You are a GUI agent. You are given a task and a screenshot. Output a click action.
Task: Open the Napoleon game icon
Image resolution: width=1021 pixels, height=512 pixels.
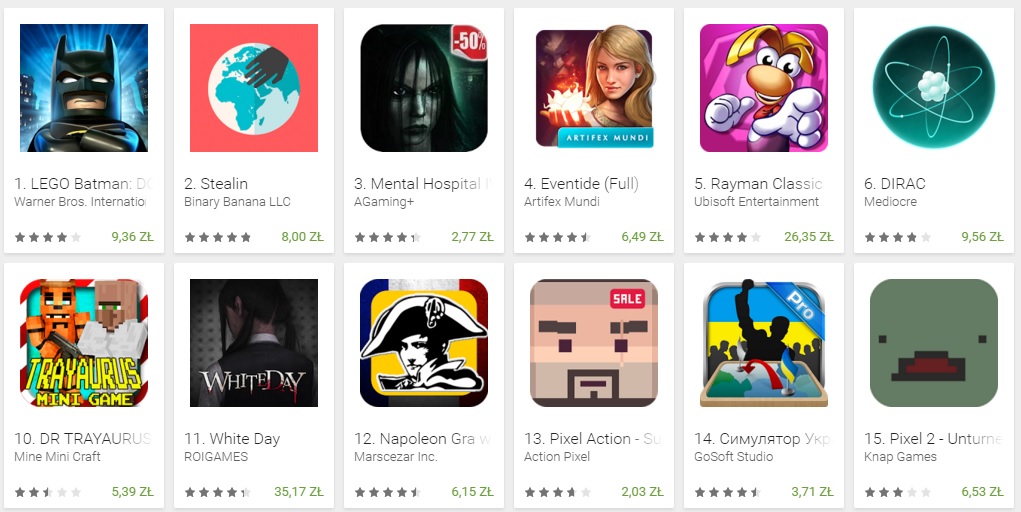pyautogui.click(x=424, y=343)
